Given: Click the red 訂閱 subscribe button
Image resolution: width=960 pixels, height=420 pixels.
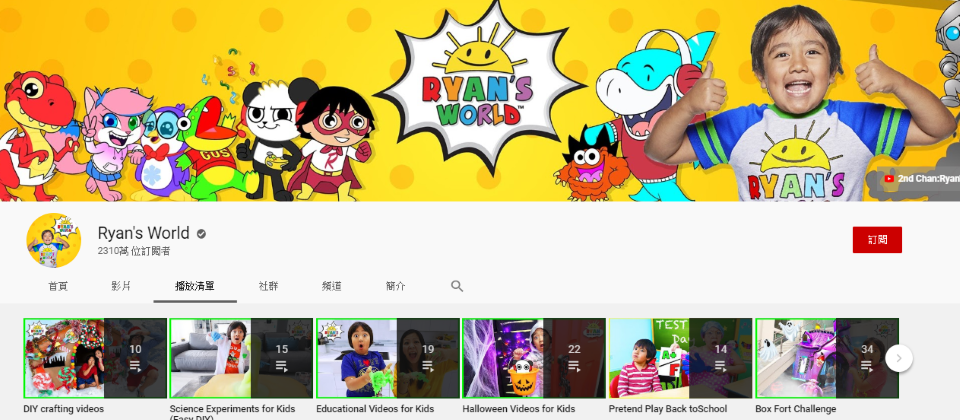Looking at the screenshot, I should (x=877, y=240).
